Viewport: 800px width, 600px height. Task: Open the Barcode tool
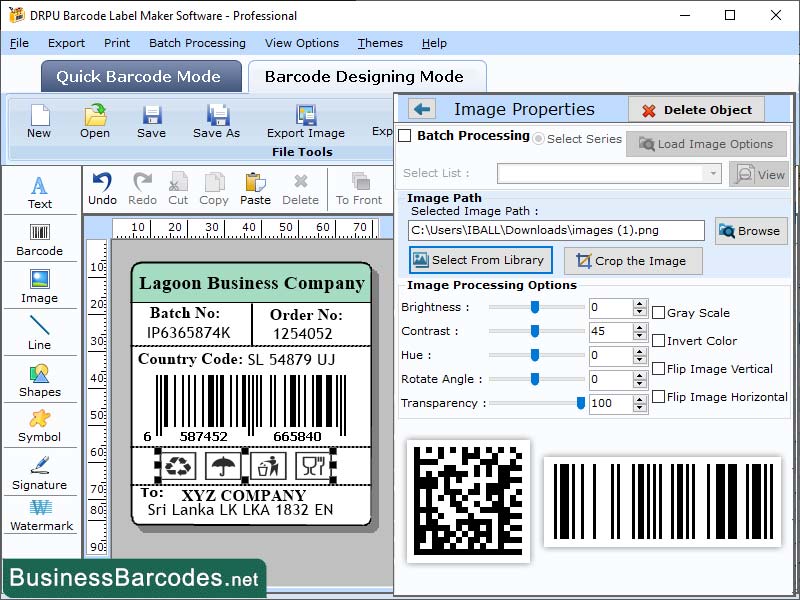tap(40, 240)
